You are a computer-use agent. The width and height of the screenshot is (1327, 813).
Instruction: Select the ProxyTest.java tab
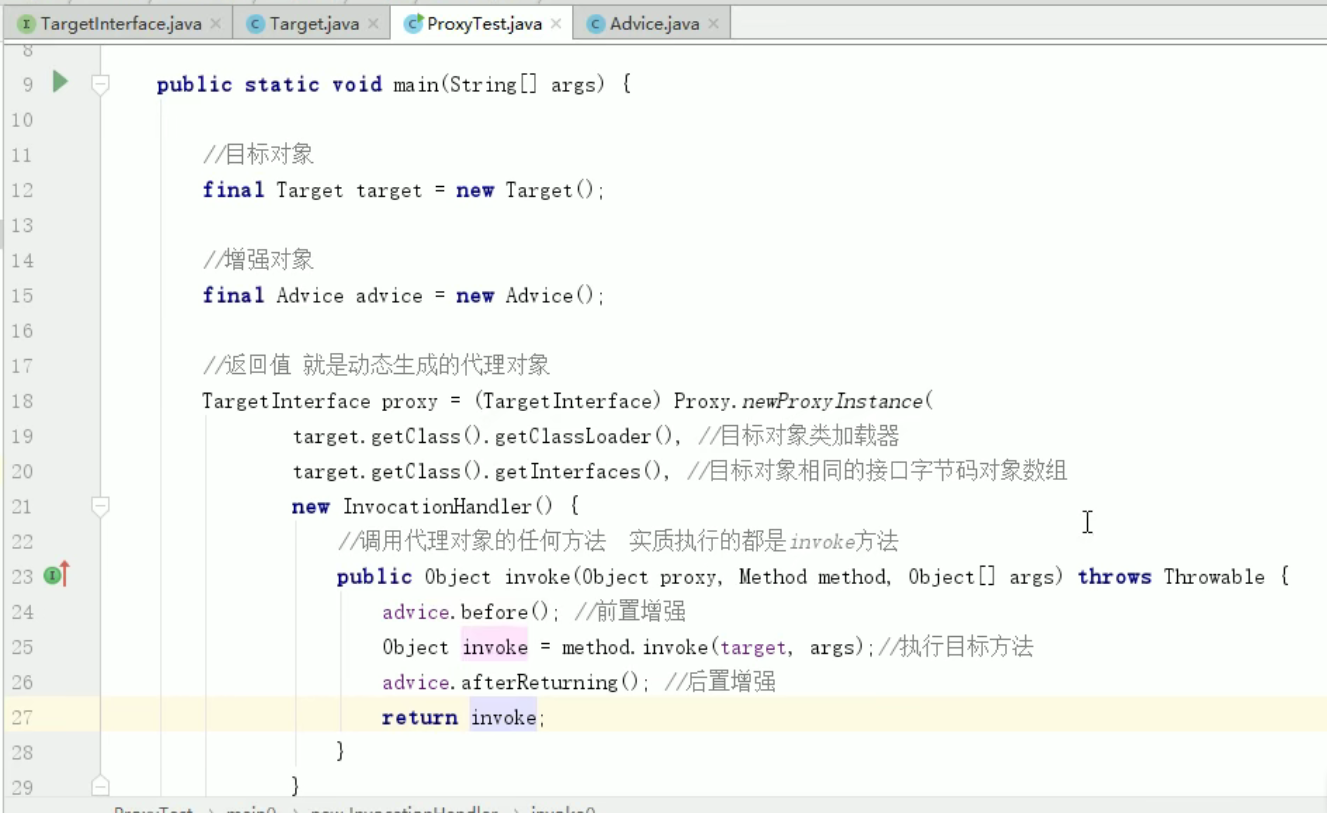[484, 24]
